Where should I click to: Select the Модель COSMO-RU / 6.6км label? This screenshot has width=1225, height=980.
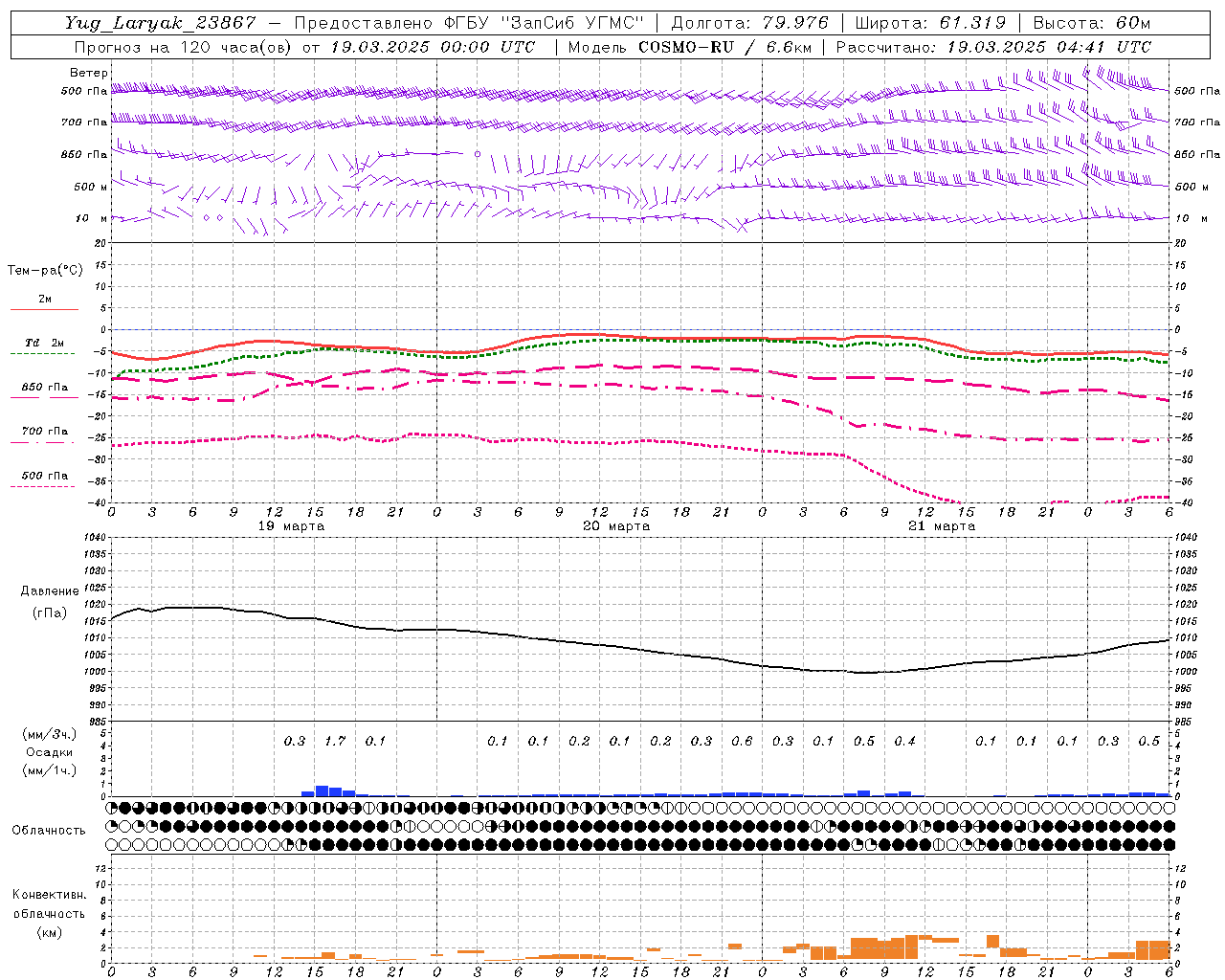(x=690, y=47)
